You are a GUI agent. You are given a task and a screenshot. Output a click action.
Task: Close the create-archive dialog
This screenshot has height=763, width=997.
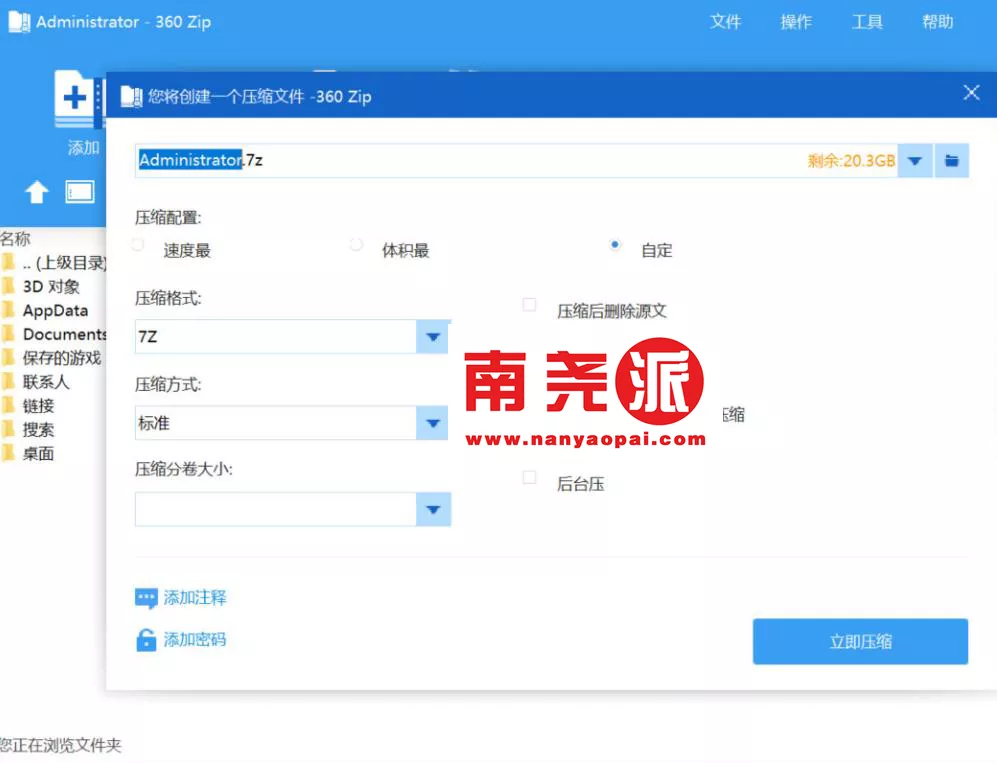[971, 93]
